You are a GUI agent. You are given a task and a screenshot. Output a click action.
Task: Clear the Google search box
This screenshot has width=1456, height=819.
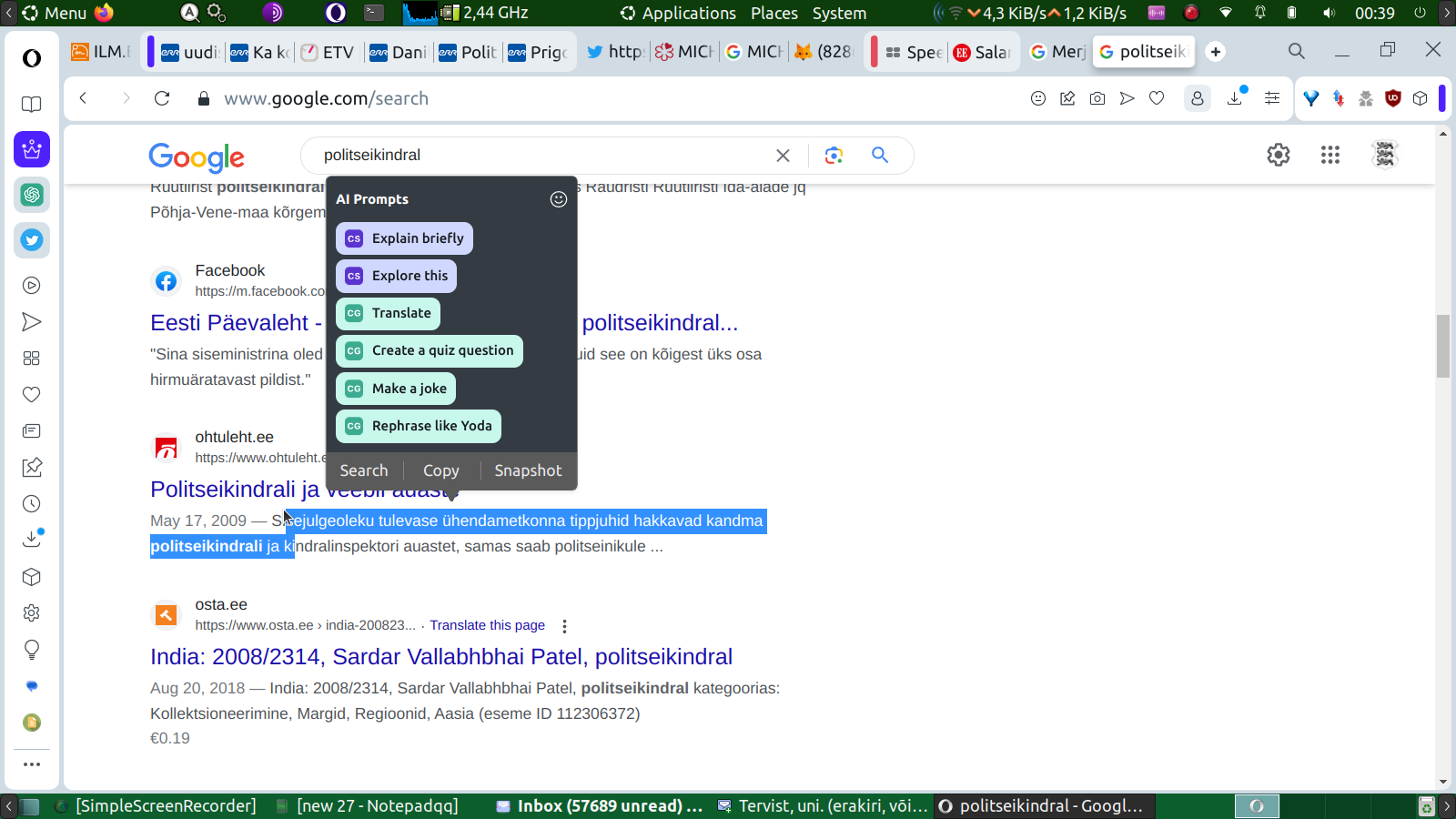coord(783,156)
